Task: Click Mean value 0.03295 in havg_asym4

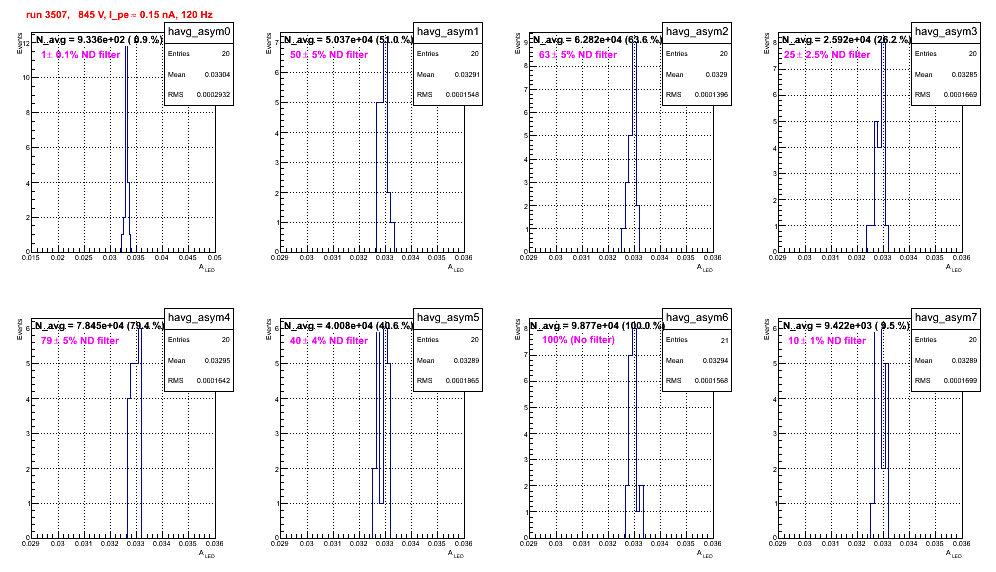Action: coord(217,360)
